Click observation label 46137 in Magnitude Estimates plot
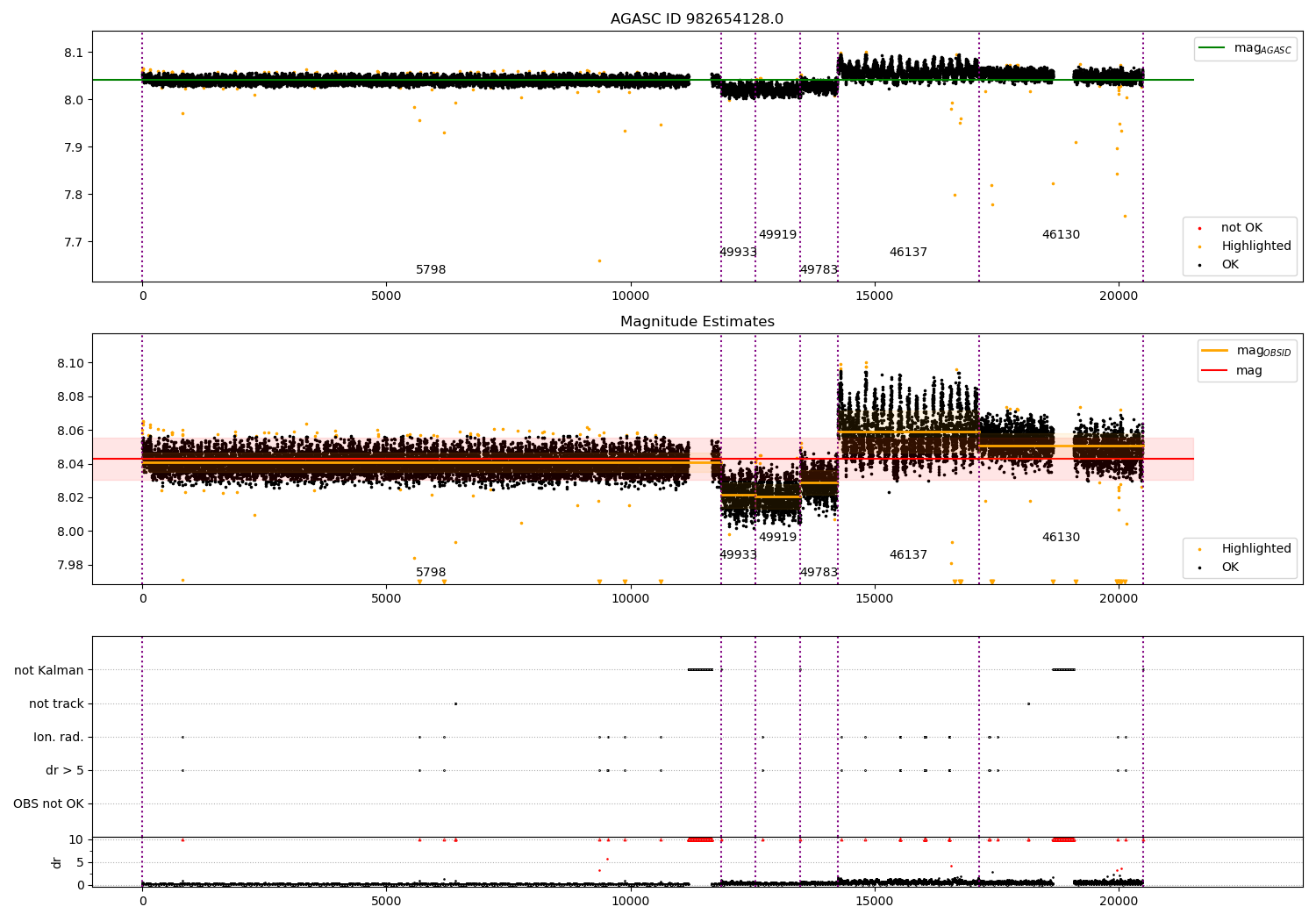The width and height of the screenshot is (1316, 921). coord(908,555)
